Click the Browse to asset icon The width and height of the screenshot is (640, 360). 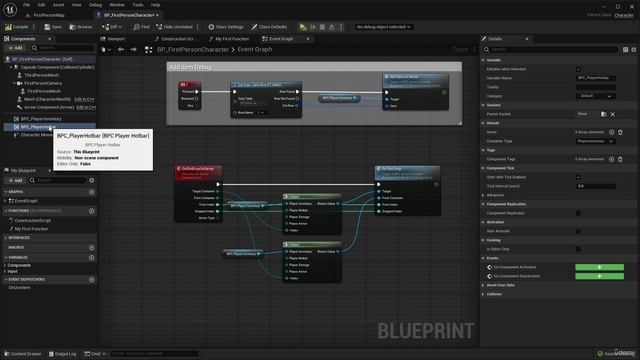tap(73, 27)
